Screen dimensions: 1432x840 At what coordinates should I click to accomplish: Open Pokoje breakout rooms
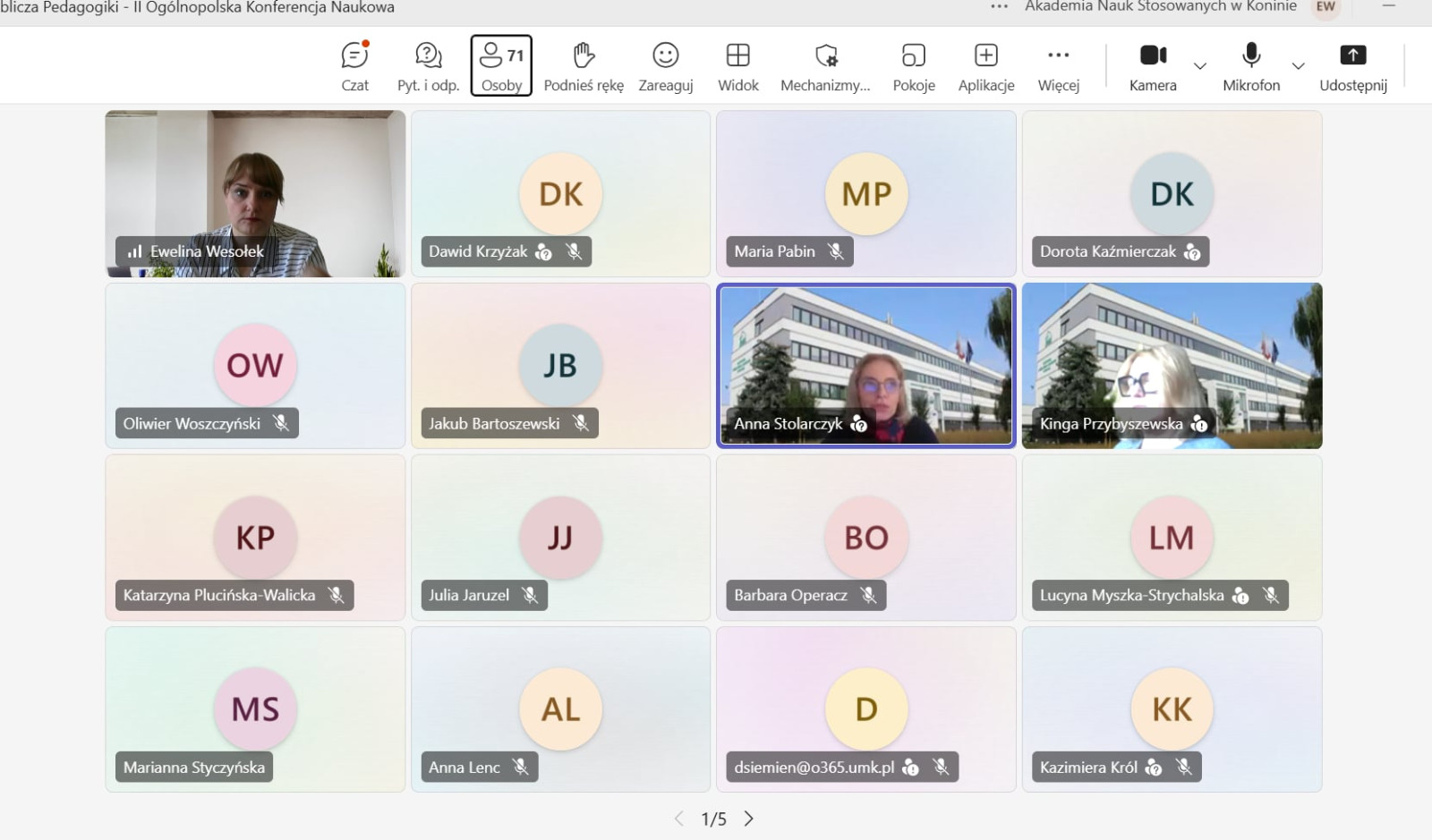[x=913, y=66]
